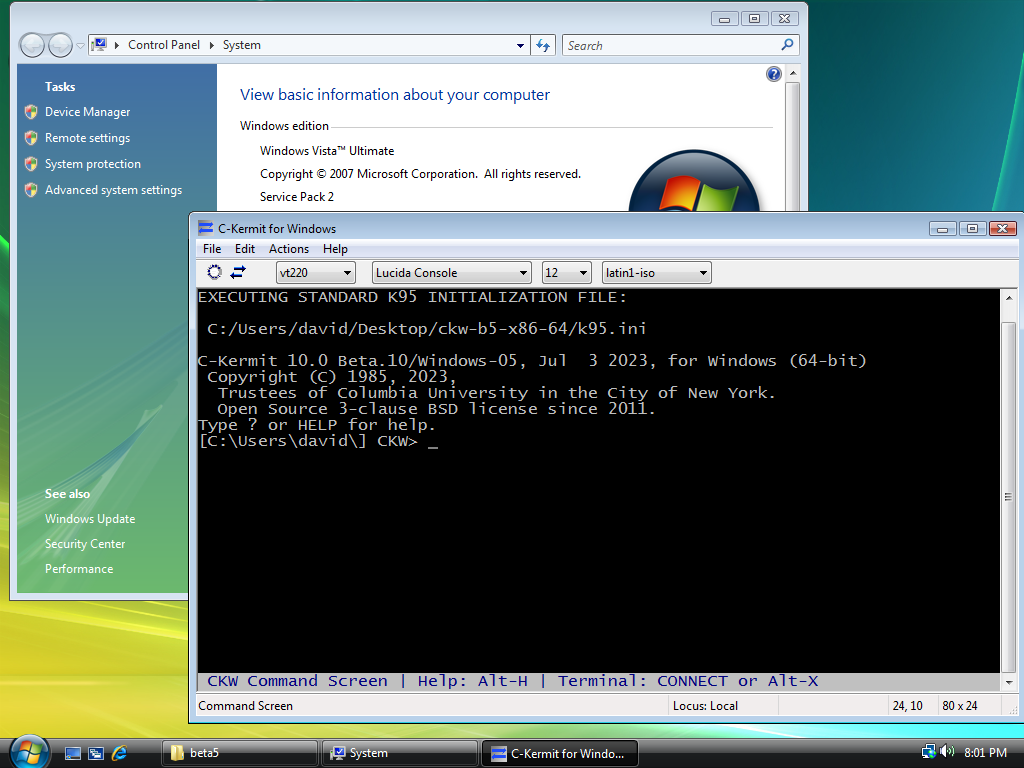Click the blue two-arrows toolbar icon in C-Kermit

point(238,272)
